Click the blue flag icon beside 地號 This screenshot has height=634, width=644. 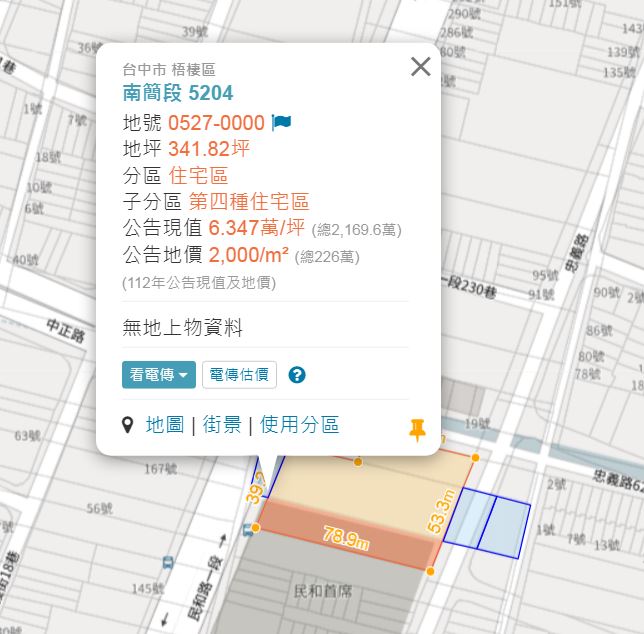pos(281,122)
